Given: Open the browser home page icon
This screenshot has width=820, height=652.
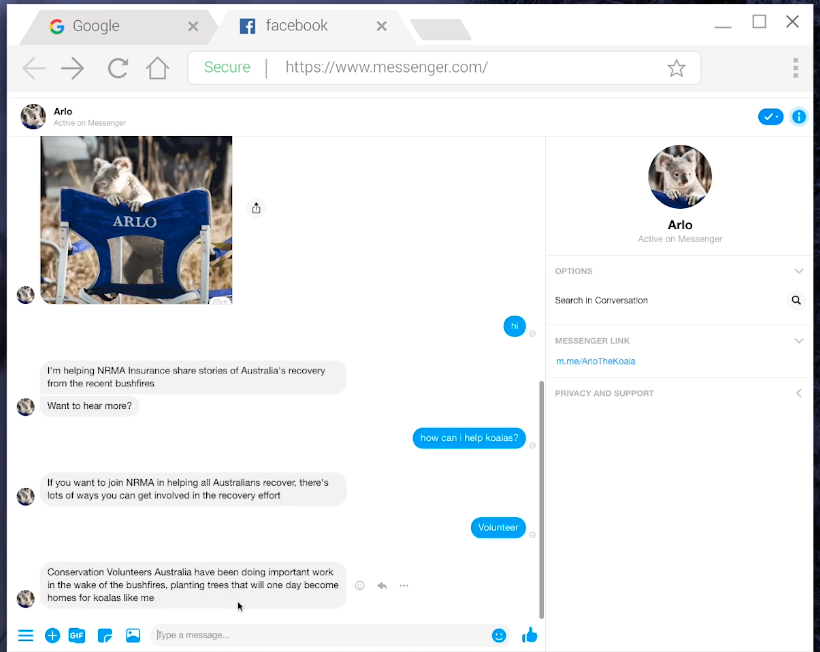Looking at the screenshot, I should point(157,67).
